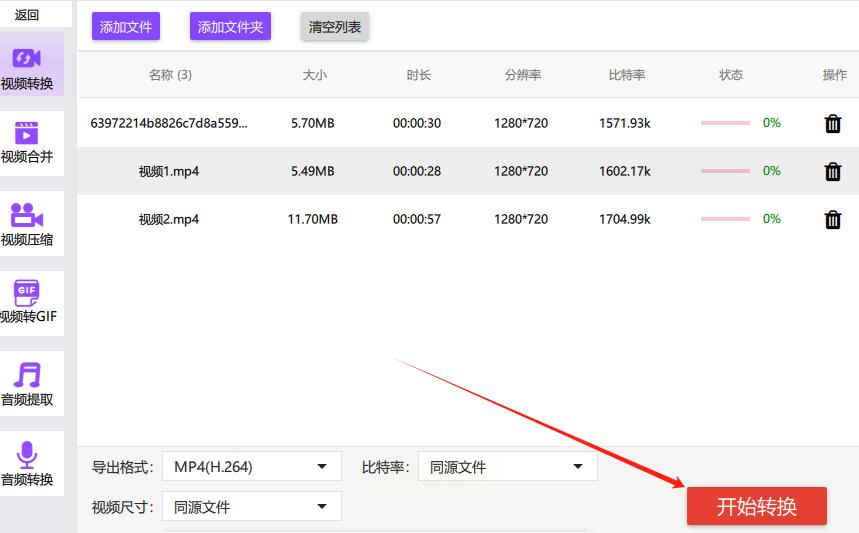Open the 比特率 同源文件 dropdown
The image size is (859, 533).
507,467
